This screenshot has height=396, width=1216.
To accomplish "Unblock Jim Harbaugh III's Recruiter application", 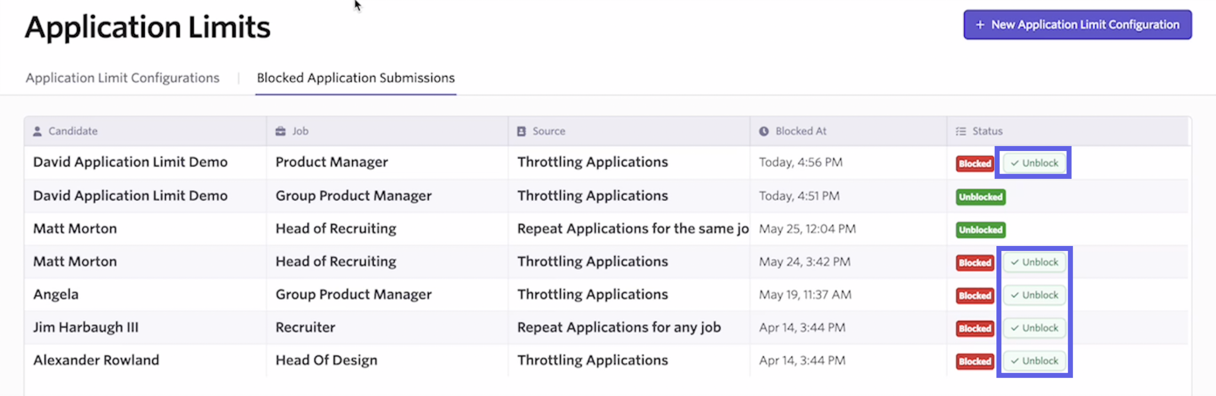I will pos(1035,328).
